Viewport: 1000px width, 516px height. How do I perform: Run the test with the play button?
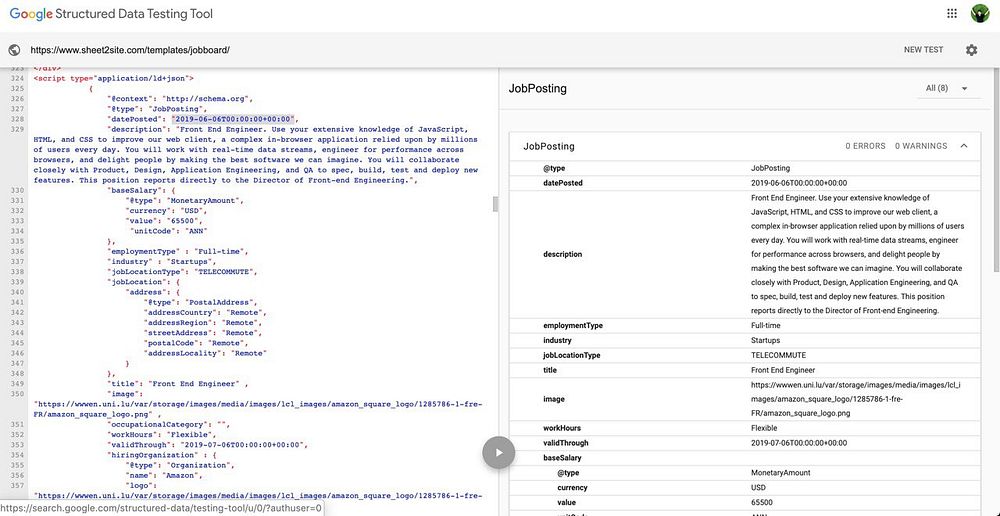(499, 453)
